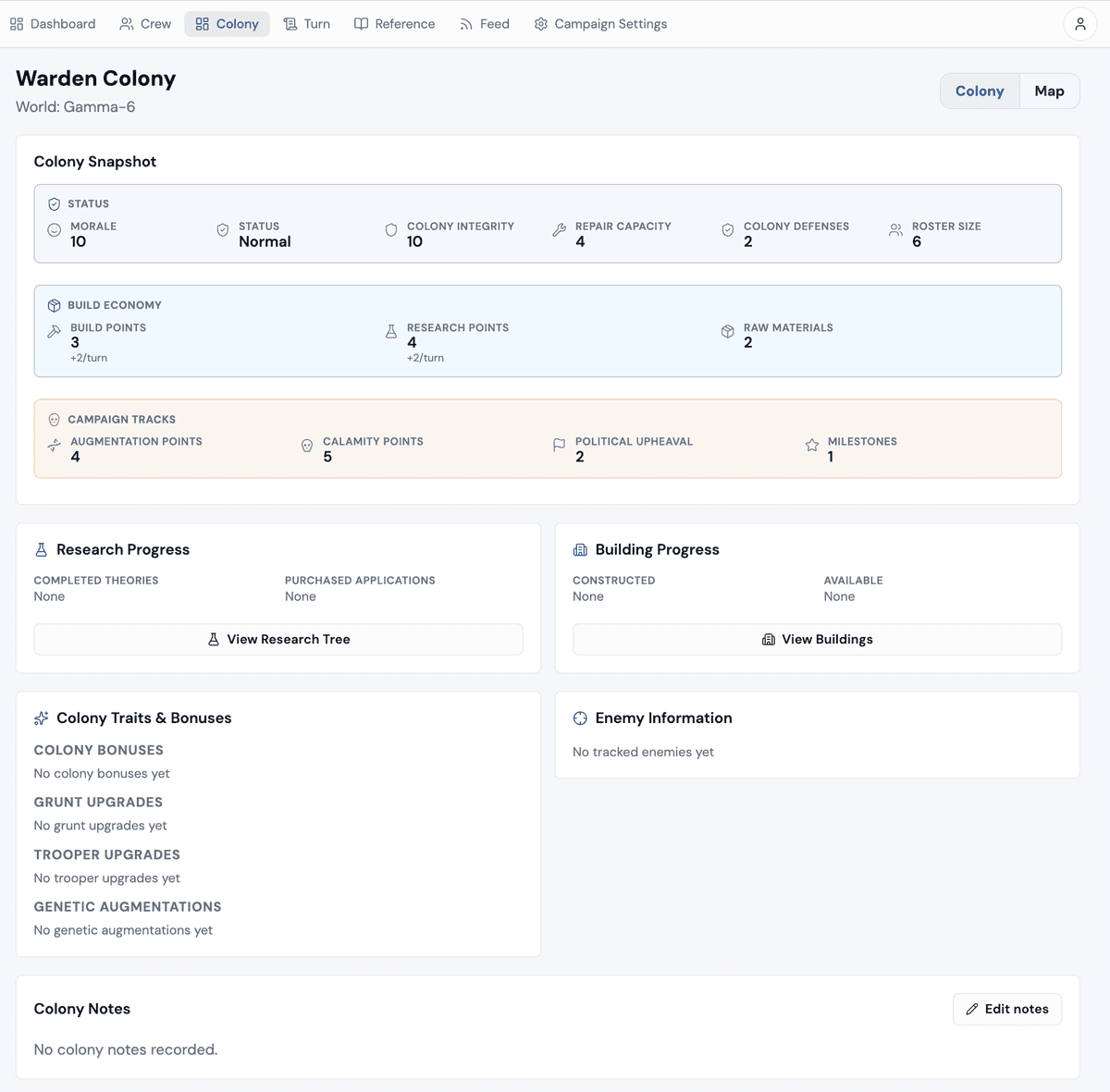Click the 'Normal' status value
The image size is (1110, 1092).
click(x=265, y=242)
